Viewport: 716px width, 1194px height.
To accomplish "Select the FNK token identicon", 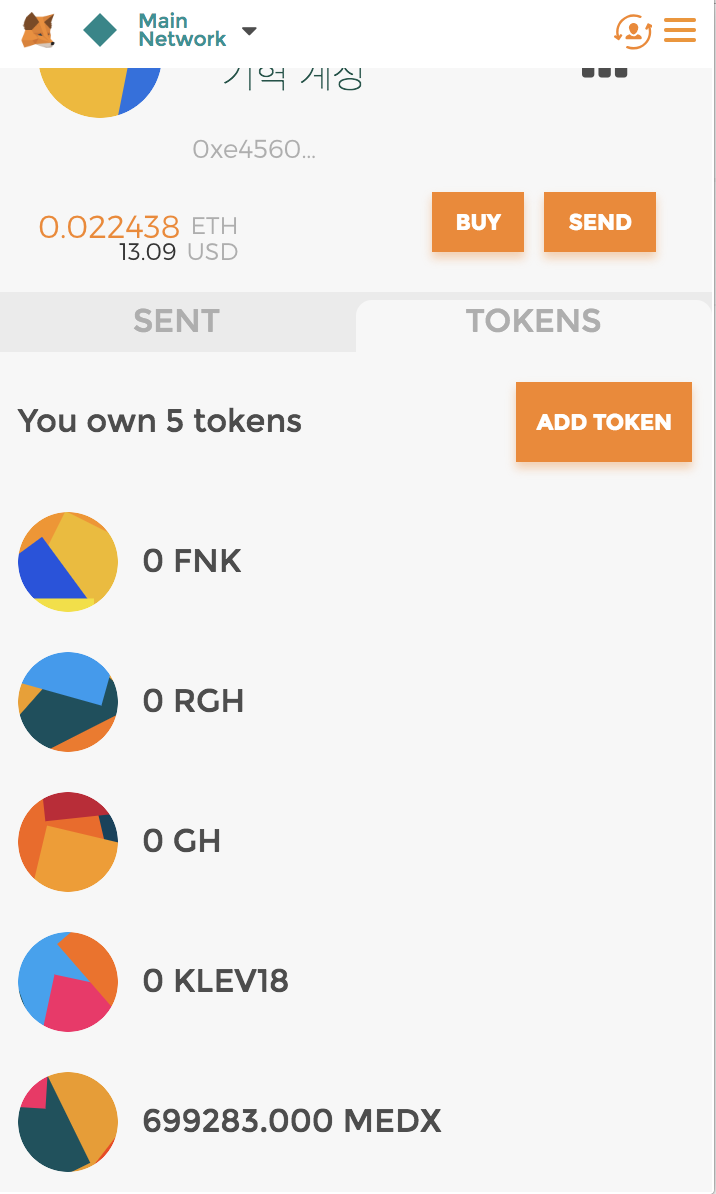I will click(x=68, y=562).
